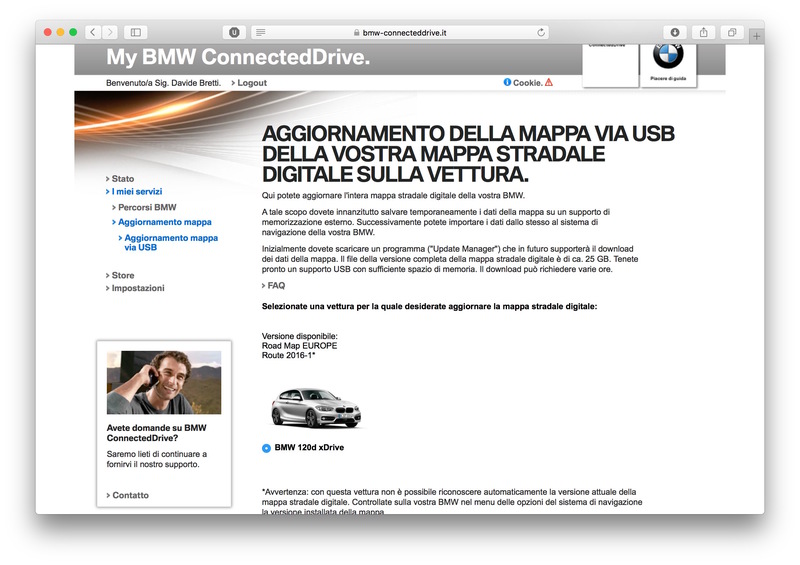This screenshot has height=565, width=800.
Task: Click the Contatto link
Action: click(x=131, y=495)
